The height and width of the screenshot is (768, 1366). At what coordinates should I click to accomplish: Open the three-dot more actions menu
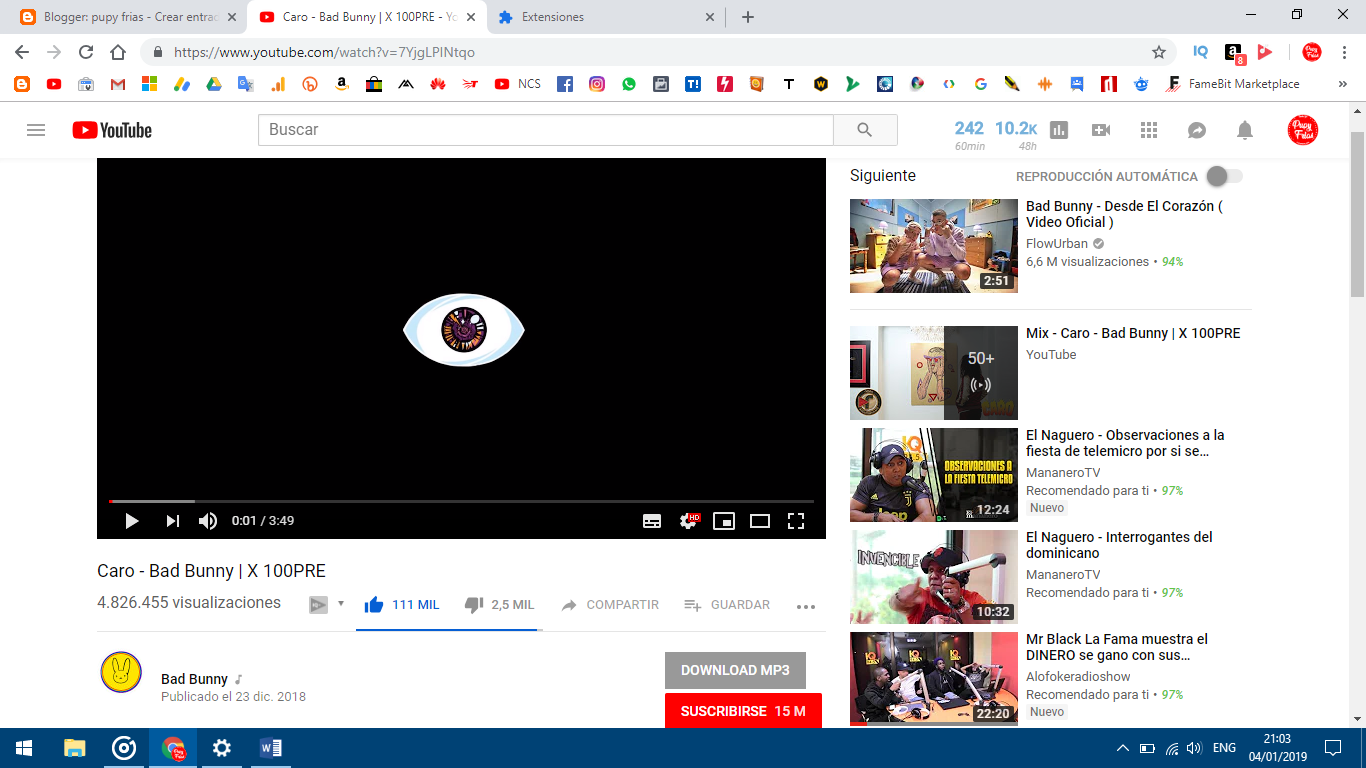(x=806, y=606)
